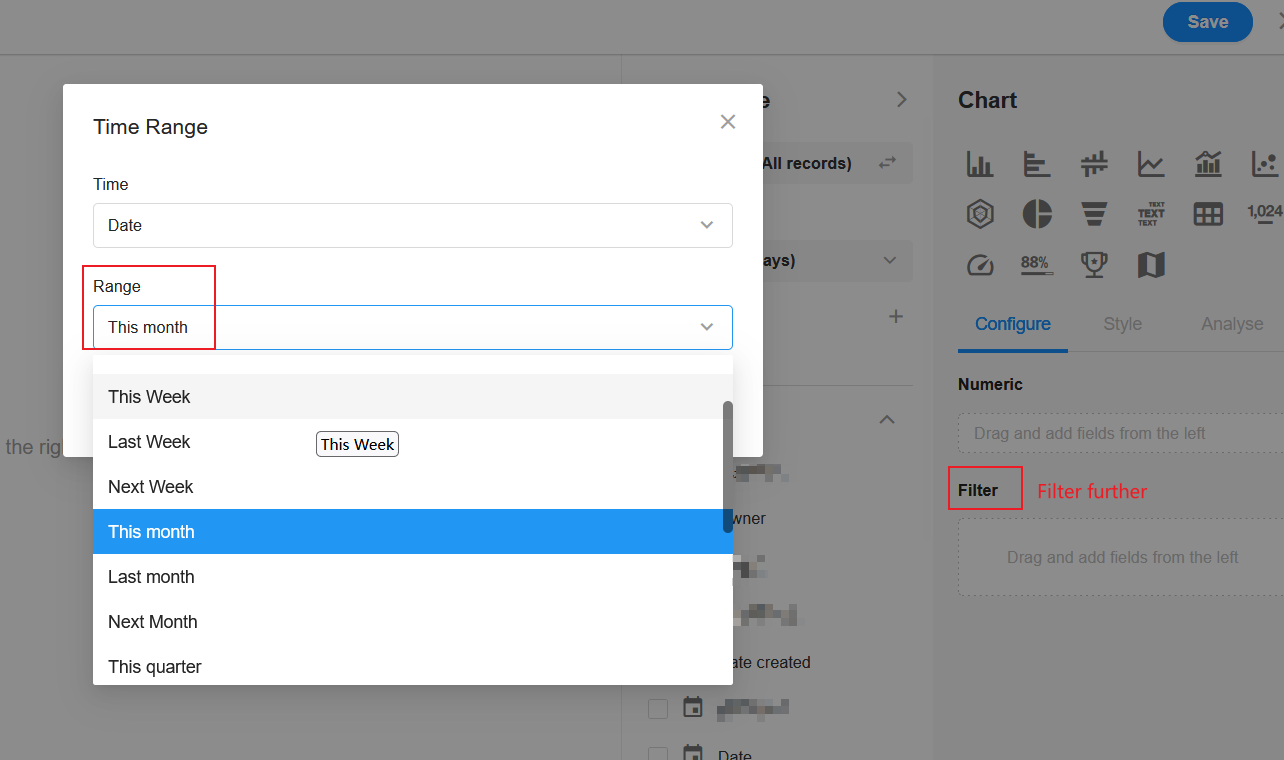Pick the line chart icon
Screen dimensions: 1284x760
[x=1151, y=164]
